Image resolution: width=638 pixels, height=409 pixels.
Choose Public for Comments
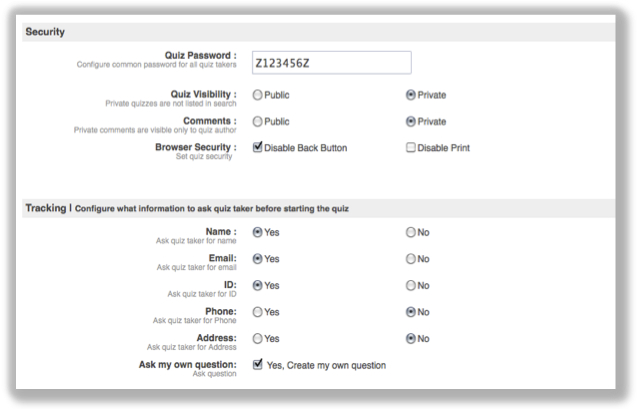[x=258, y=121]
